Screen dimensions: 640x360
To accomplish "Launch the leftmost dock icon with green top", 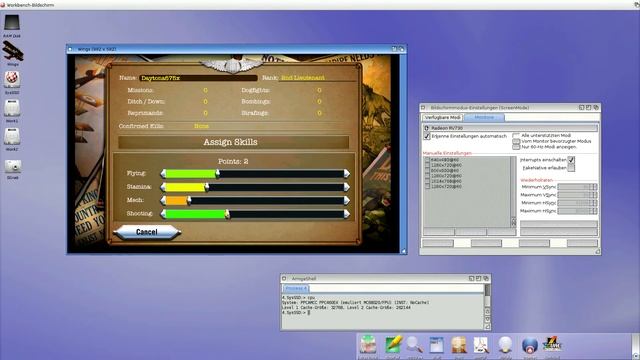I will pos(368,345).
